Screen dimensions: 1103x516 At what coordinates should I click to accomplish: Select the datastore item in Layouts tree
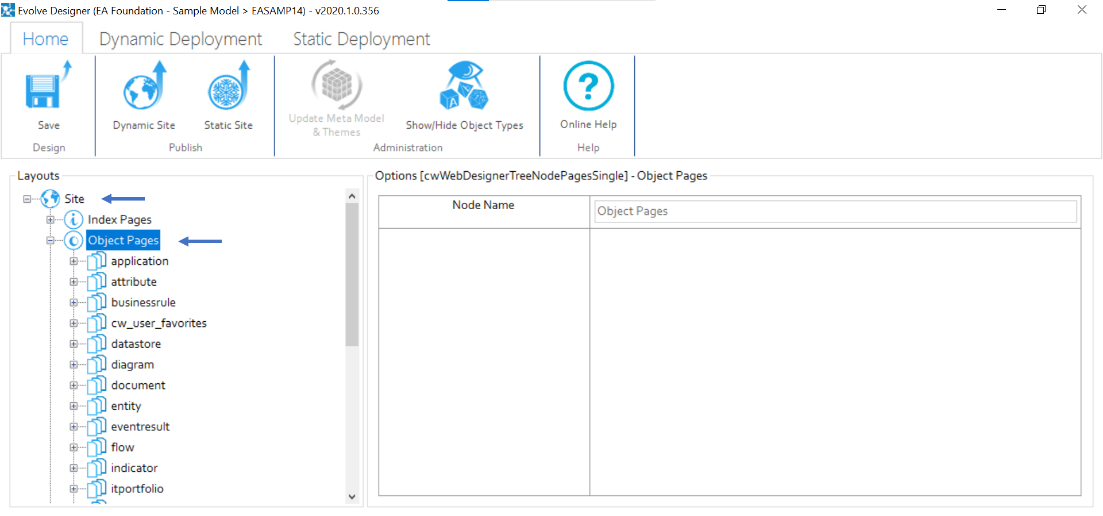[135, 344]
